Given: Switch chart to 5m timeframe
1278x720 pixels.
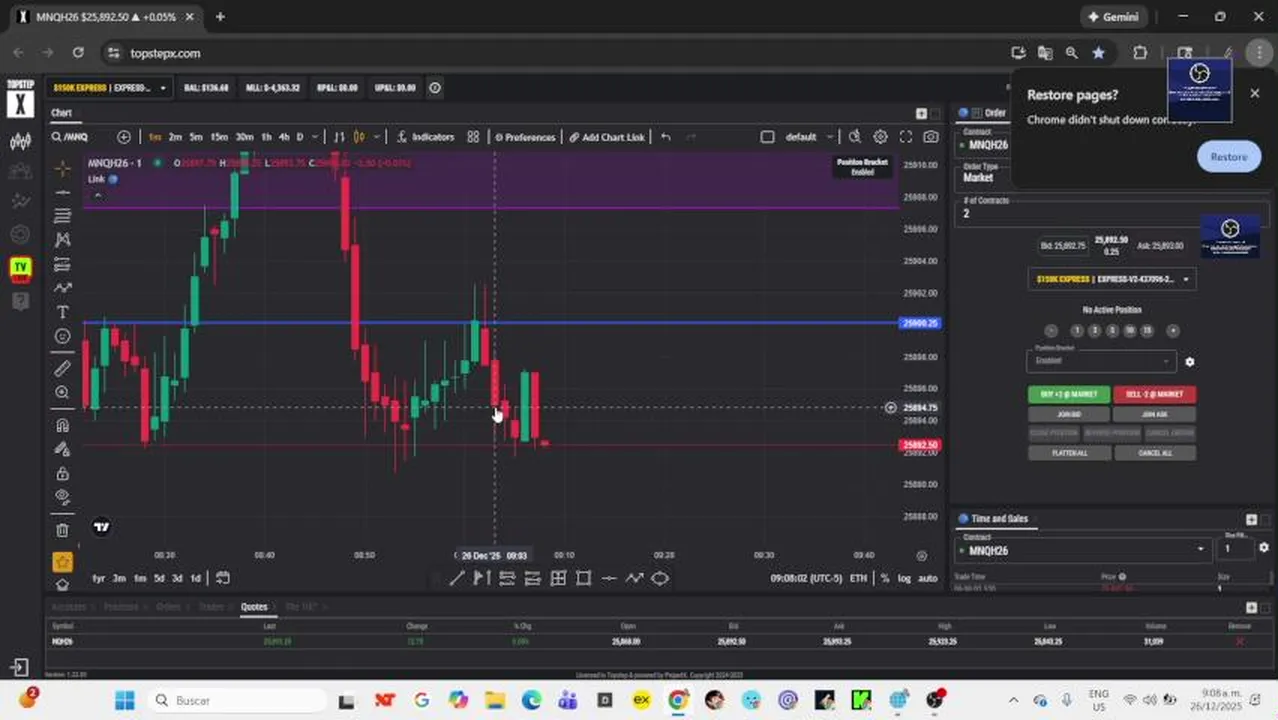Looking at the screenshot, I should click(196, 137).
